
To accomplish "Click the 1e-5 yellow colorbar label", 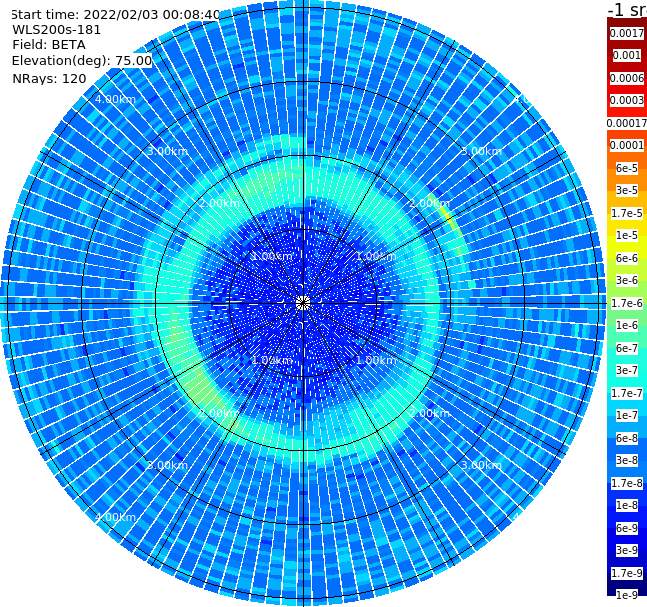I will [x=627, y=235].
